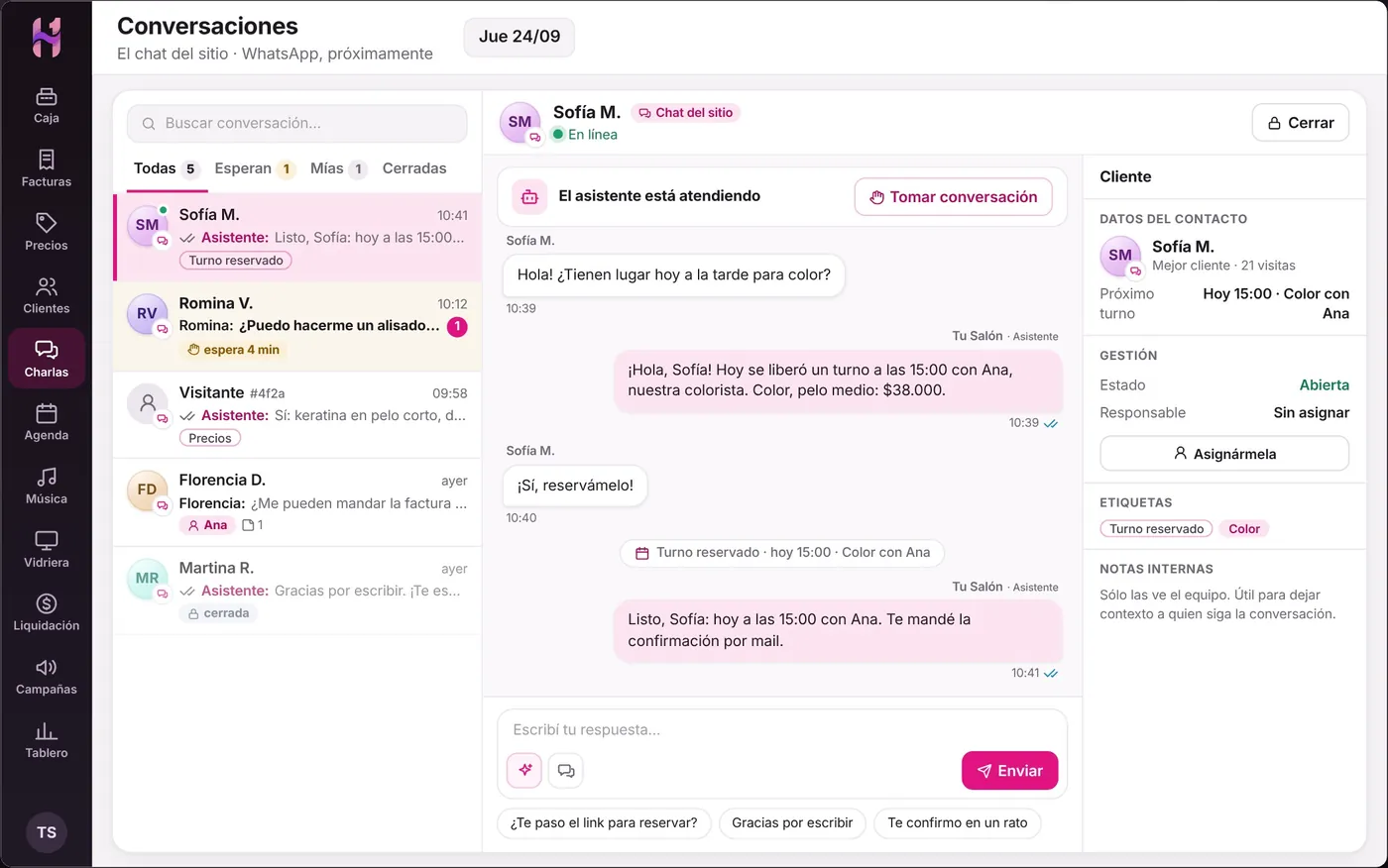Focus the Buscar conversación search field
This screenshot has width=1388, height=868.
[297, 124]
